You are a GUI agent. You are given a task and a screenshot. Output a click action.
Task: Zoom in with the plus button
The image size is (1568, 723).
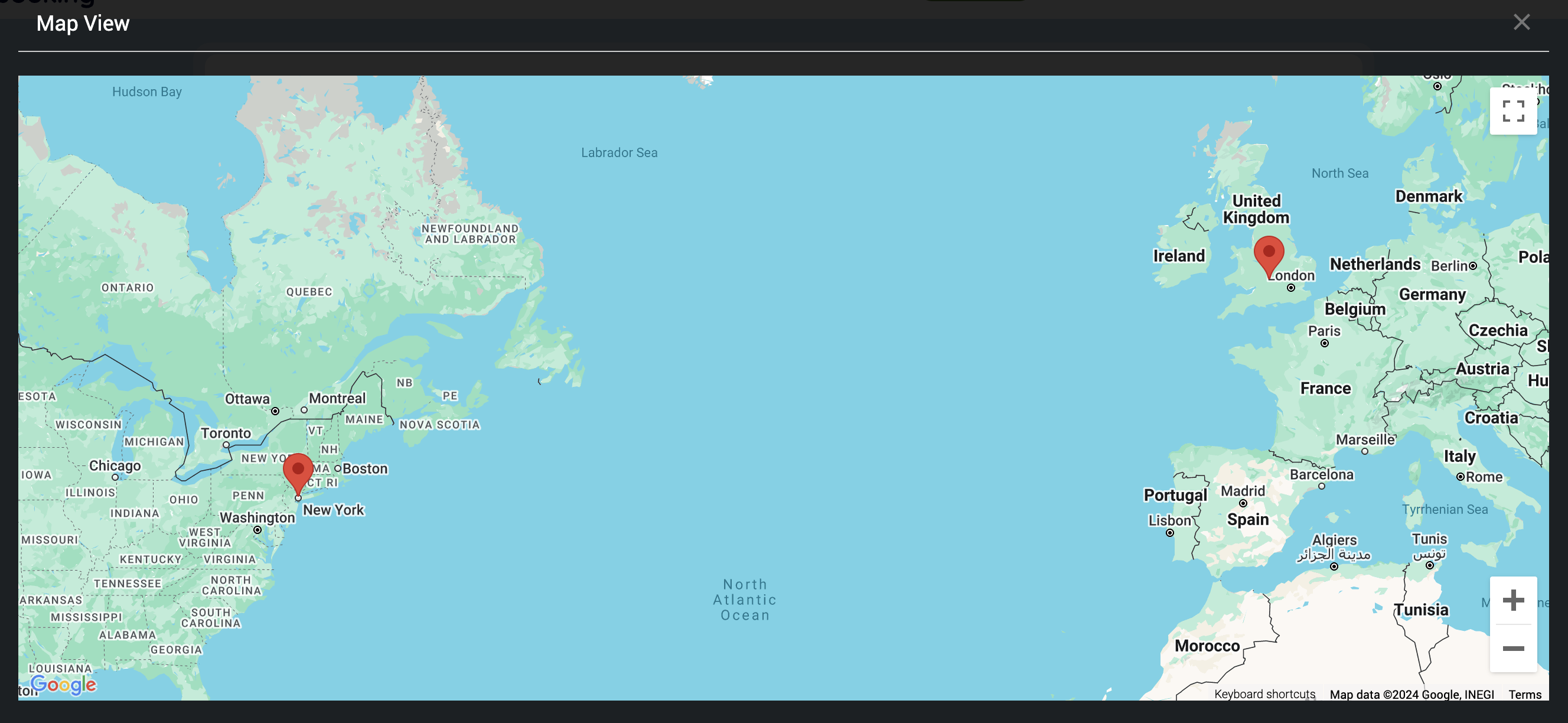pos(1512,600)
